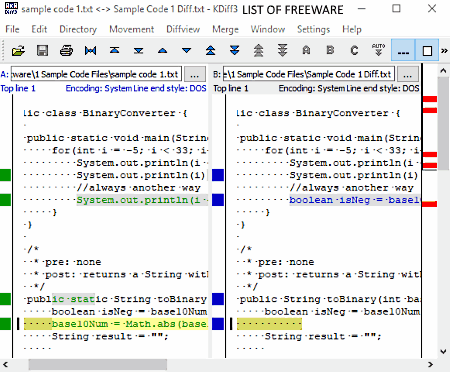Image resolution: width=450 pixels, height=372 pixels.
Task: Jump to first delta icon
Action: pyautogui.click(x=114, y=51)
